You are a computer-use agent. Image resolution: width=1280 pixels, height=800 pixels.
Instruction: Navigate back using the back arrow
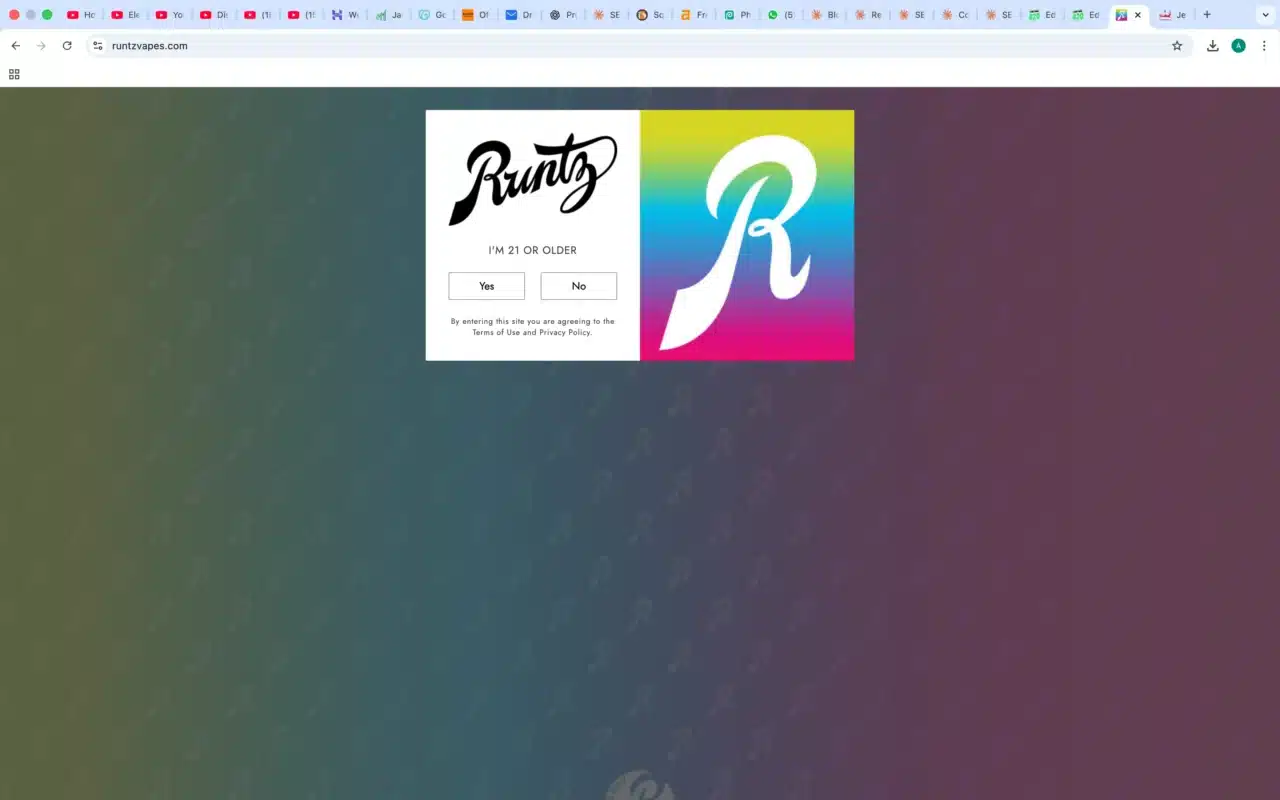click(15, 46)
